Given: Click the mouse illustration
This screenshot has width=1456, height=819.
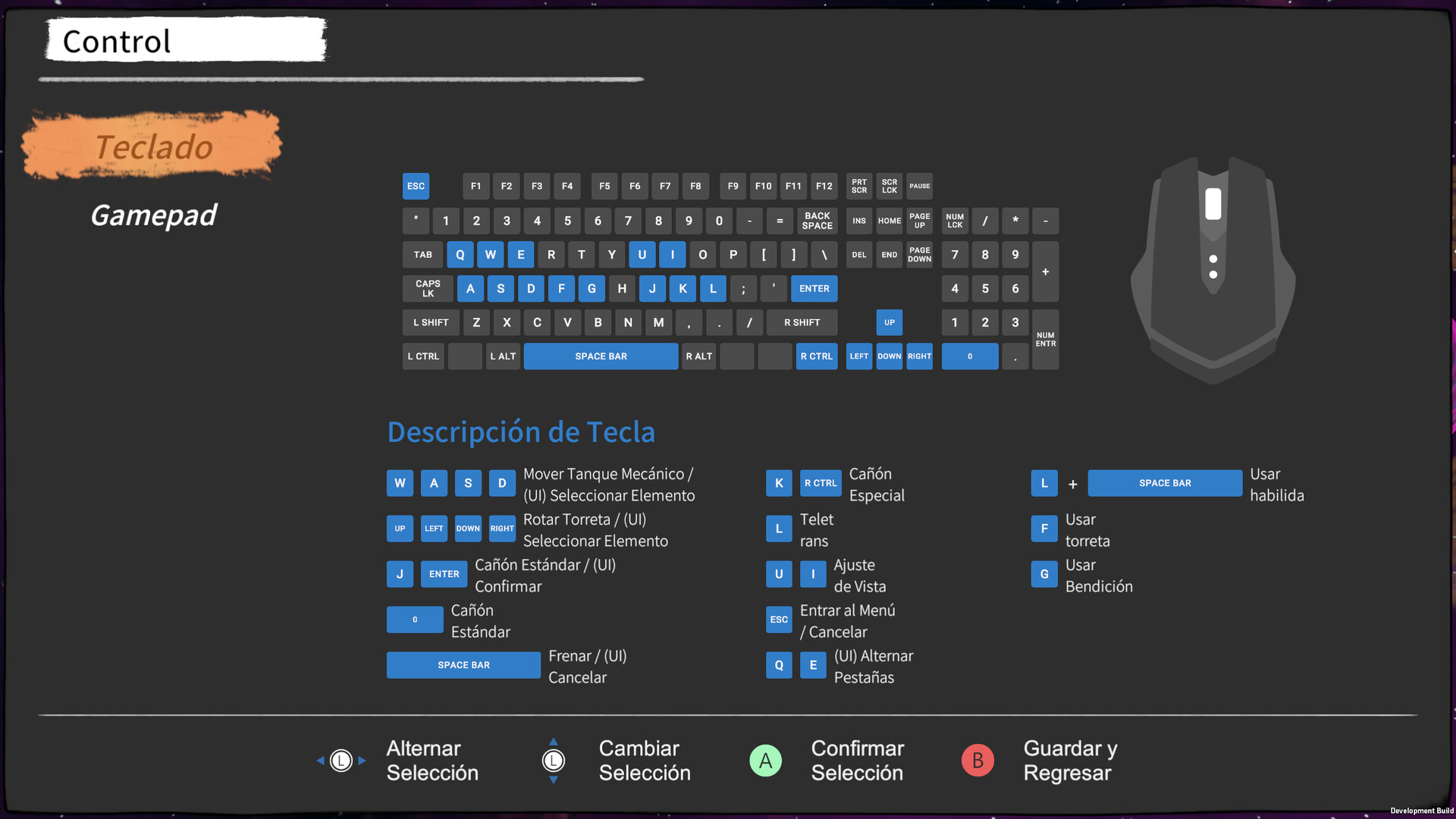Looking at the screenshot, I should coord(1213,269).
